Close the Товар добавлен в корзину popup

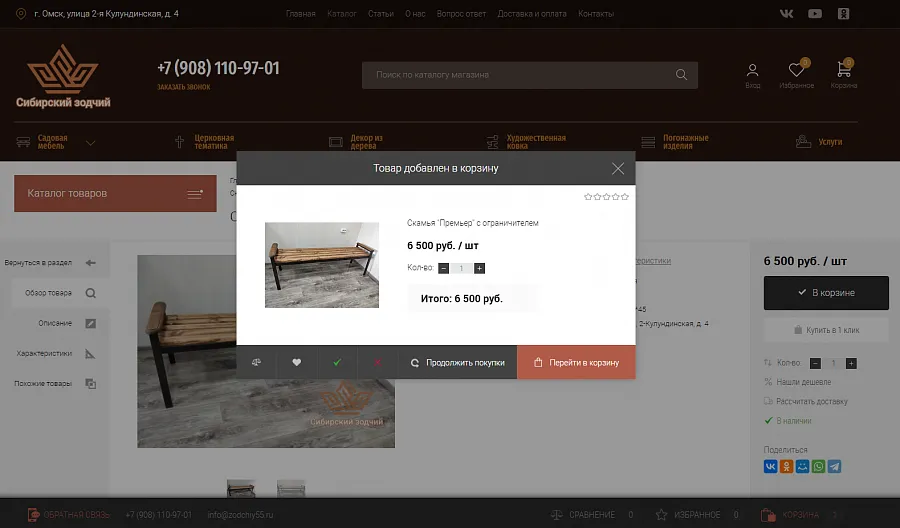coord(618,169)
